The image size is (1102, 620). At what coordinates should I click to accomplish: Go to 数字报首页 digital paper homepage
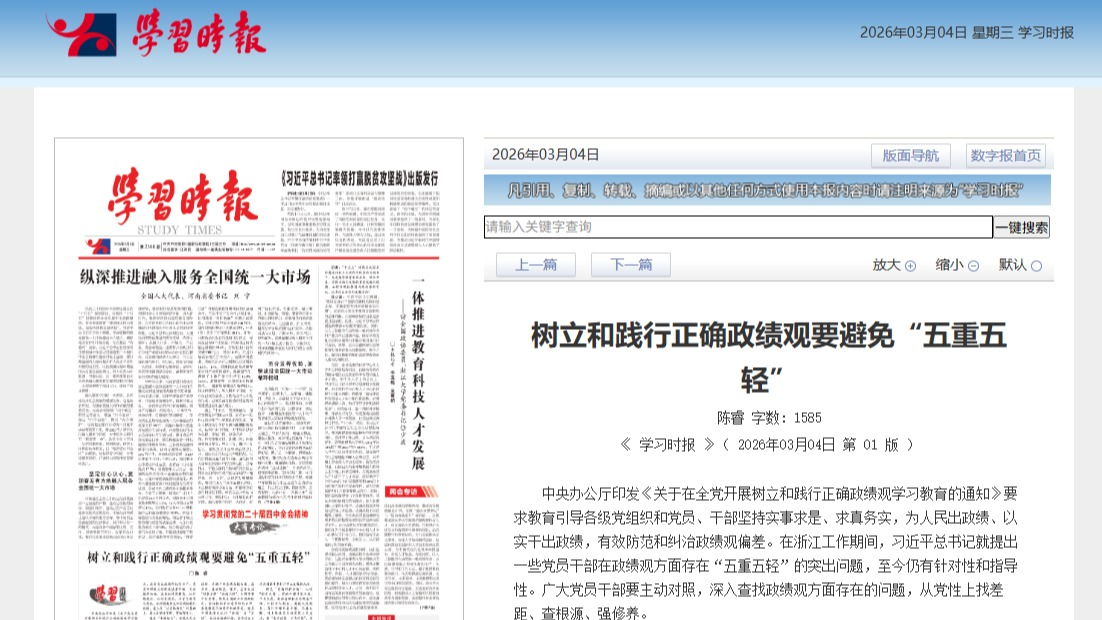tap(1006, 155)
